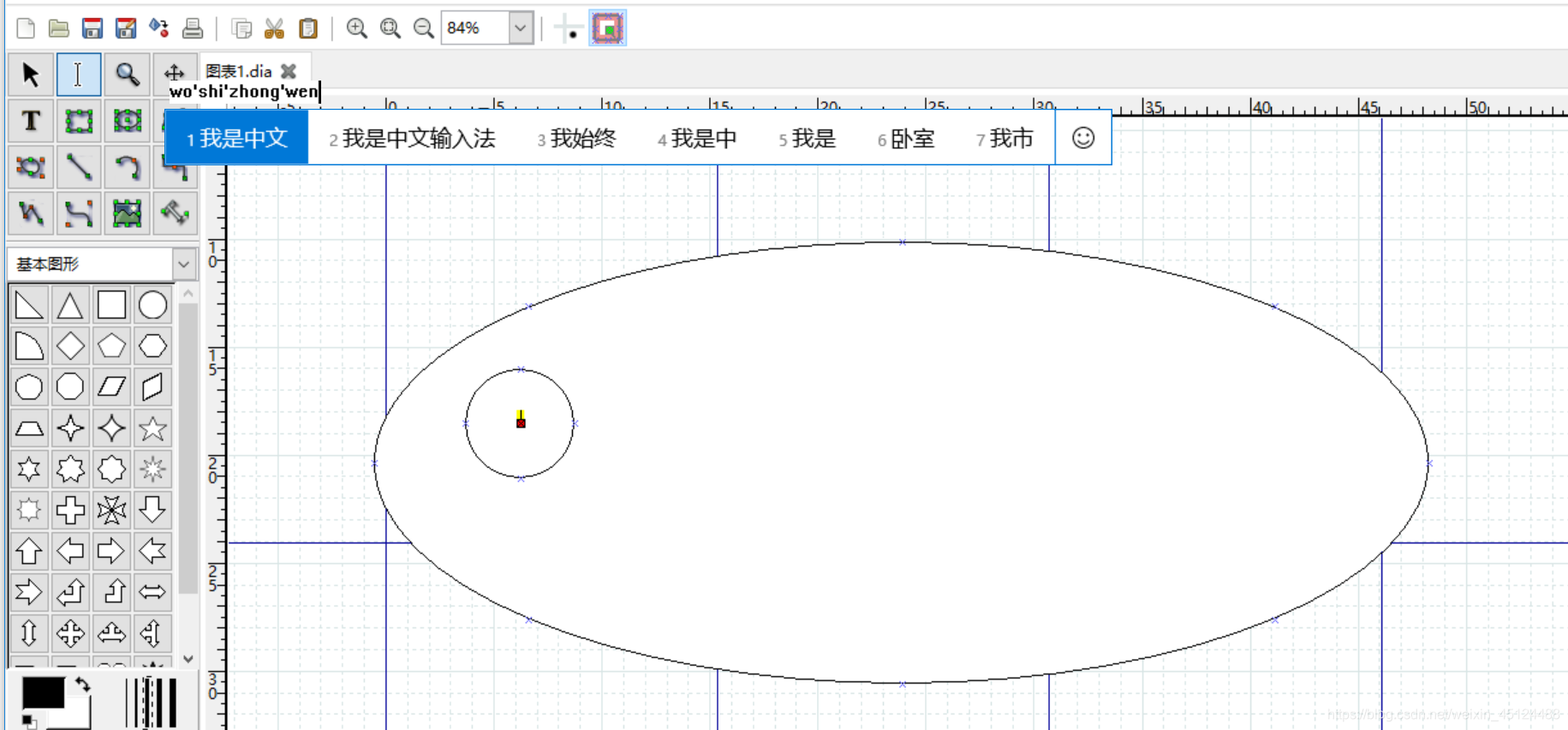Image resolution: width=1568 pixels, height=730 pixels.
Task: Open a diagram with folder icon
Action: 59,28
